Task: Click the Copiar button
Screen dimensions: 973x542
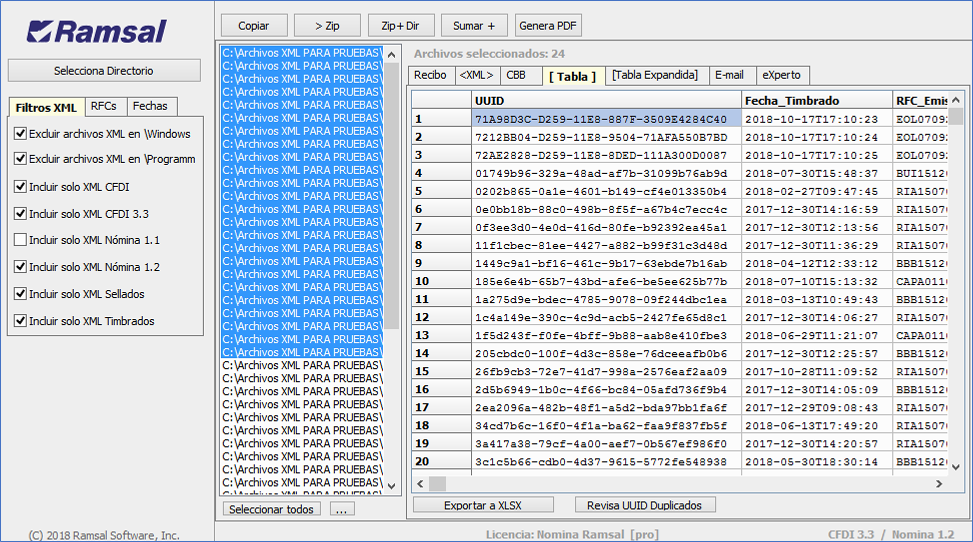Action: point(254,25)
